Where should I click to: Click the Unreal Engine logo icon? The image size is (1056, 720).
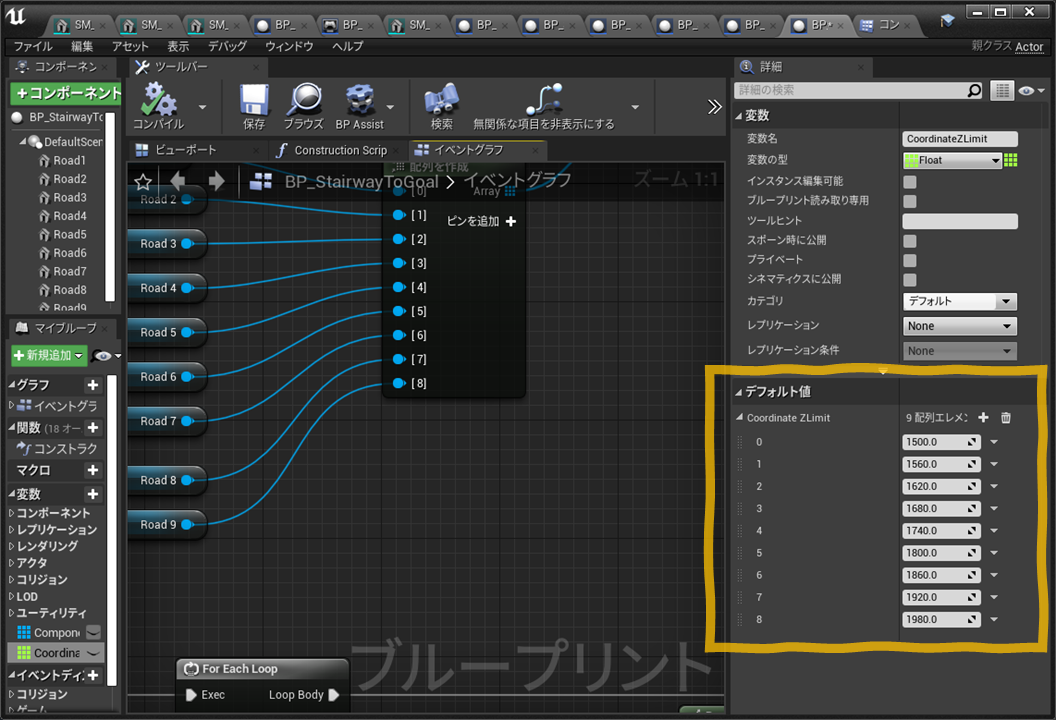click(16, 18)
